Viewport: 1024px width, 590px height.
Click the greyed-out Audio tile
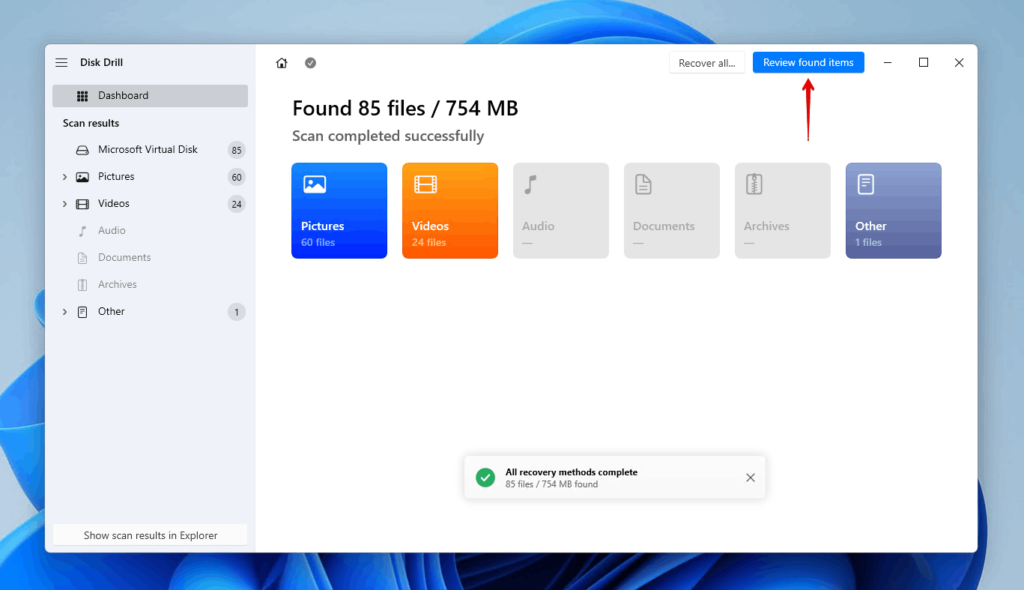point(561,211)
